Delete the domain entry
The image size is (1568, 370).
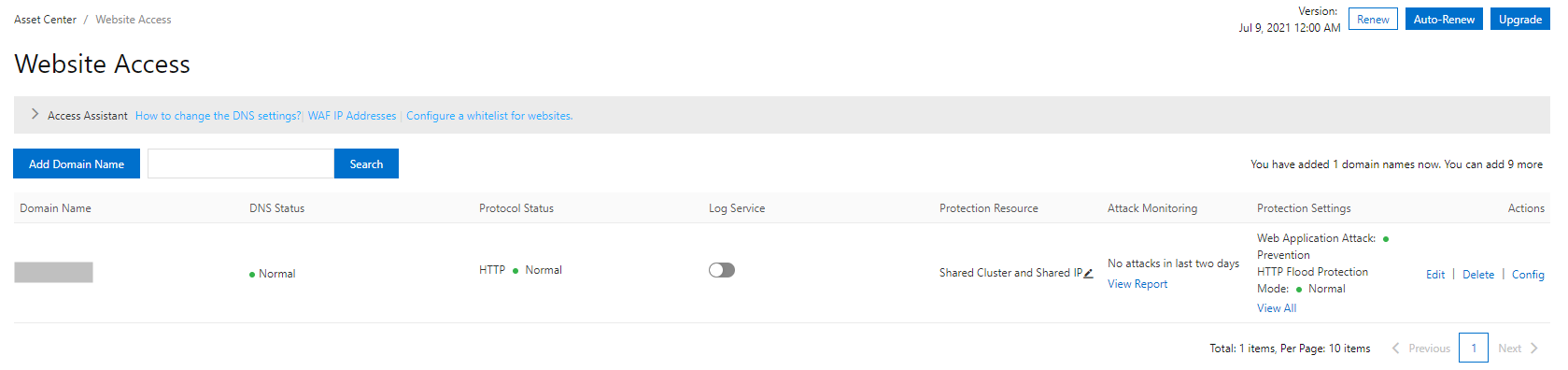coord(1478,275)
